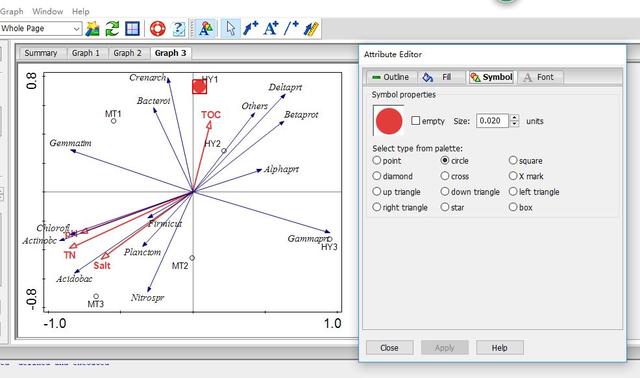Click the Apply button
The height and width of the screenshot is (378, 640).
point(444,348)
